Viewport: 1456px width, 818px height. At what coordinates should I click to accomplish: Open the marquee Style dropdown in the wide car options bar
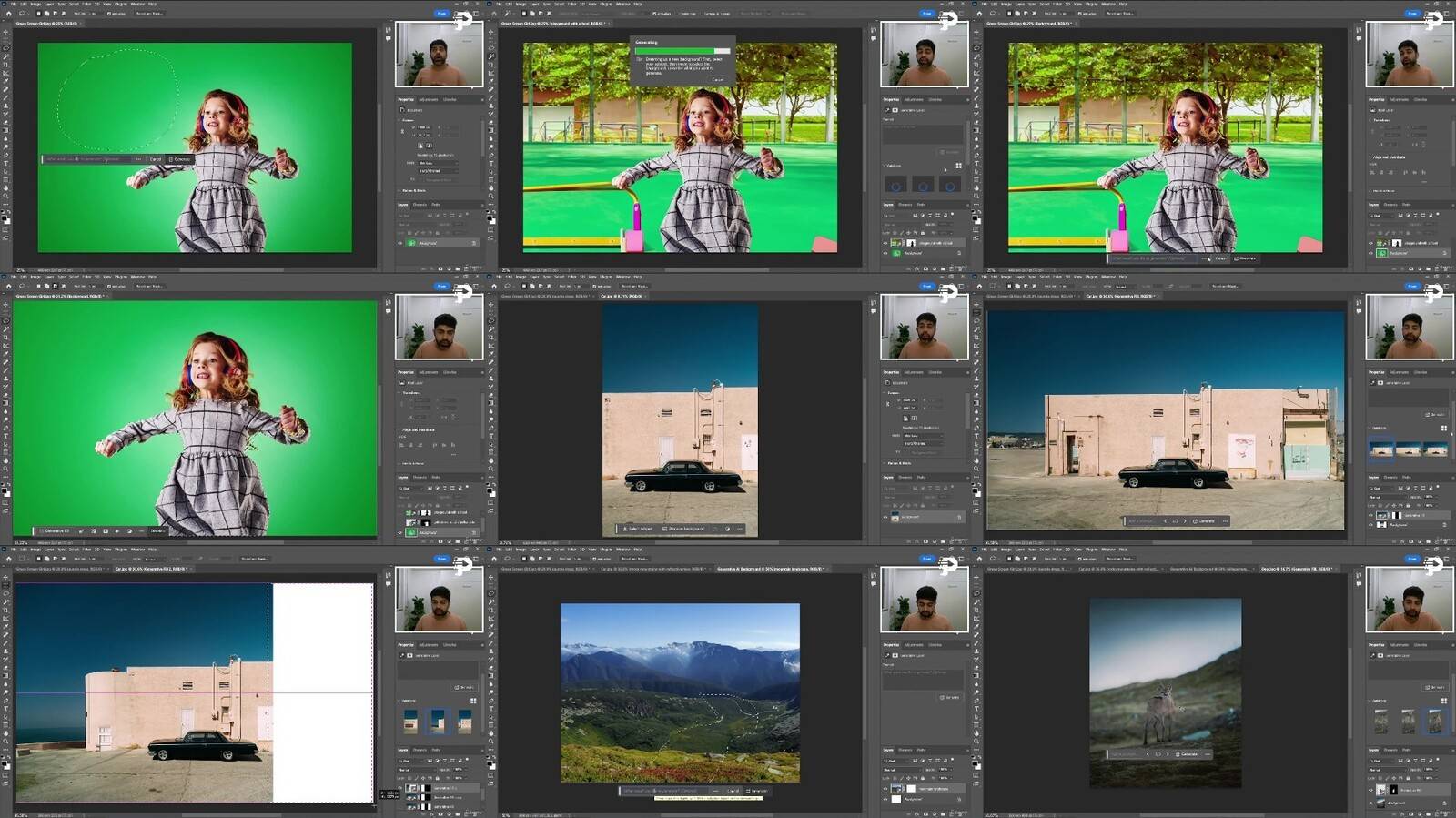pos(1126,287)
